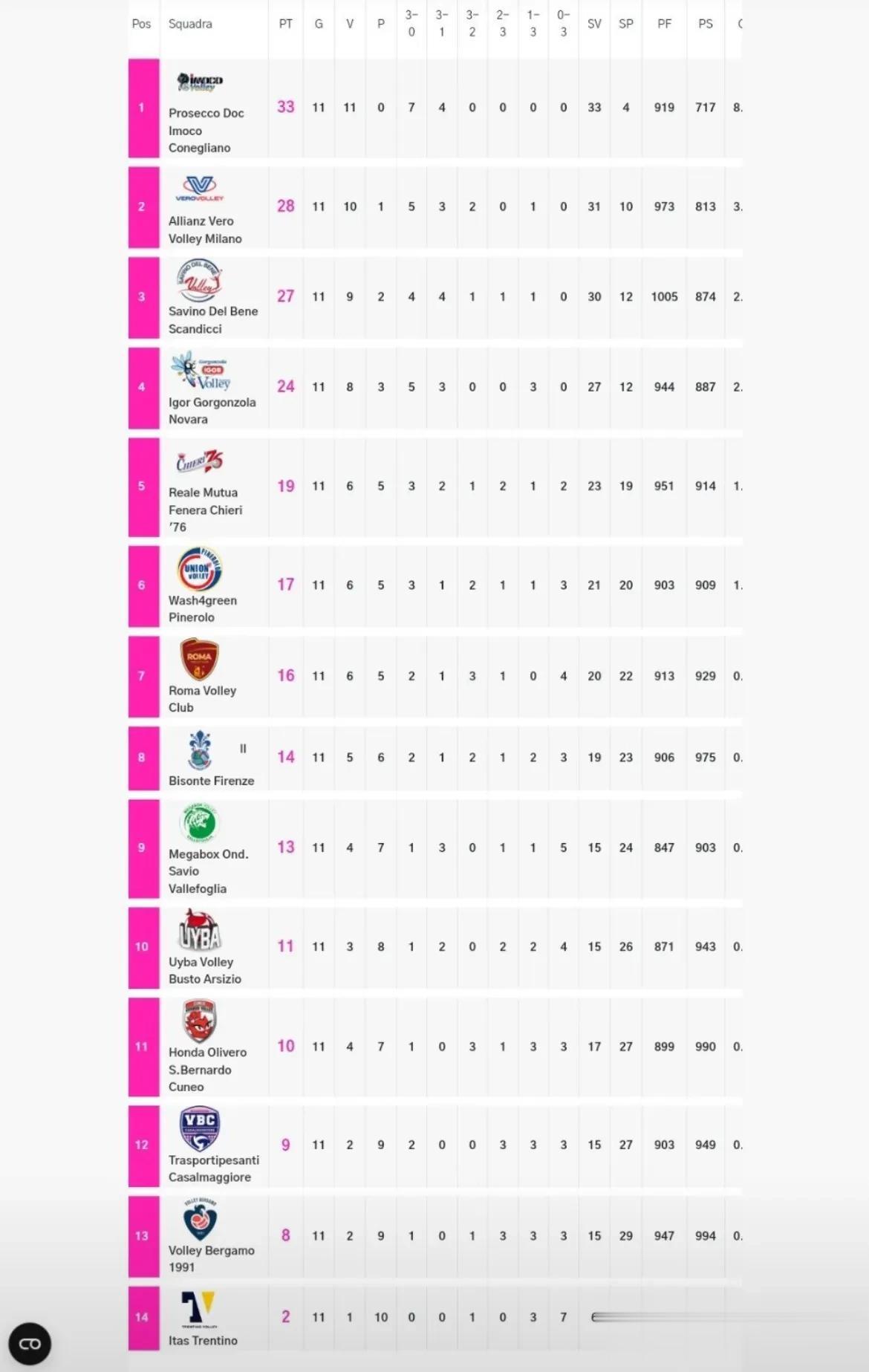This screenshot has width=869, height=1372.
Task: Click the PF column header
Action: [664, 24]
